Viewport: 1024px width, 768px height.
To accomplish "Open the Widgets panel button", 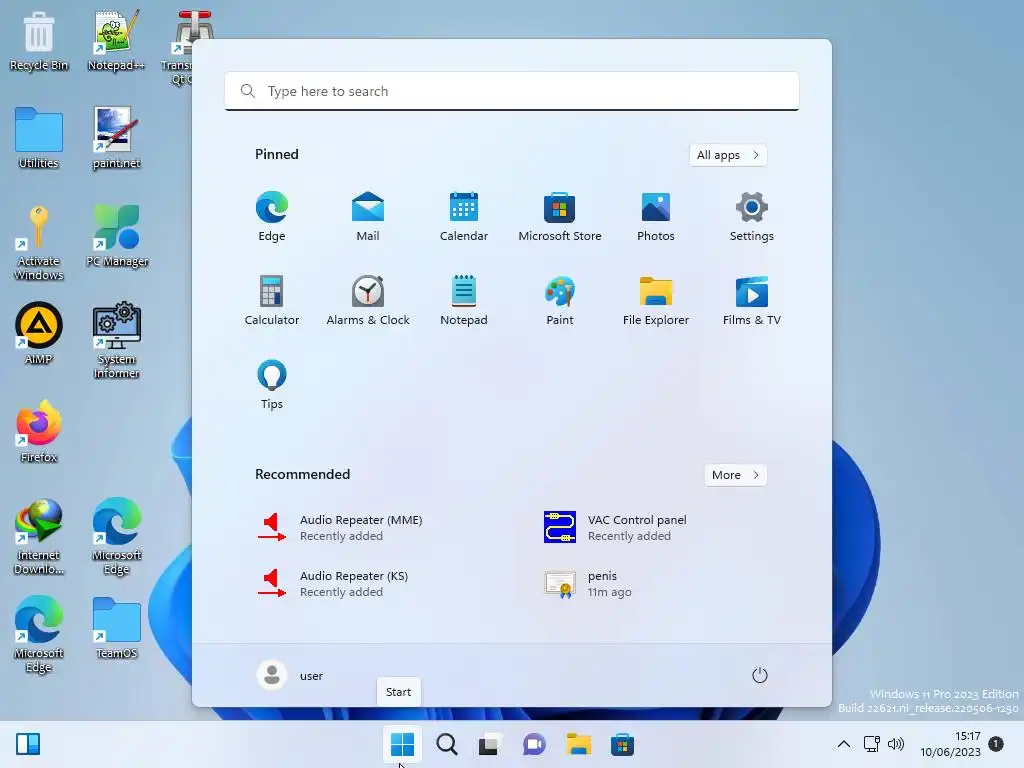I will [x=28, y=744].
